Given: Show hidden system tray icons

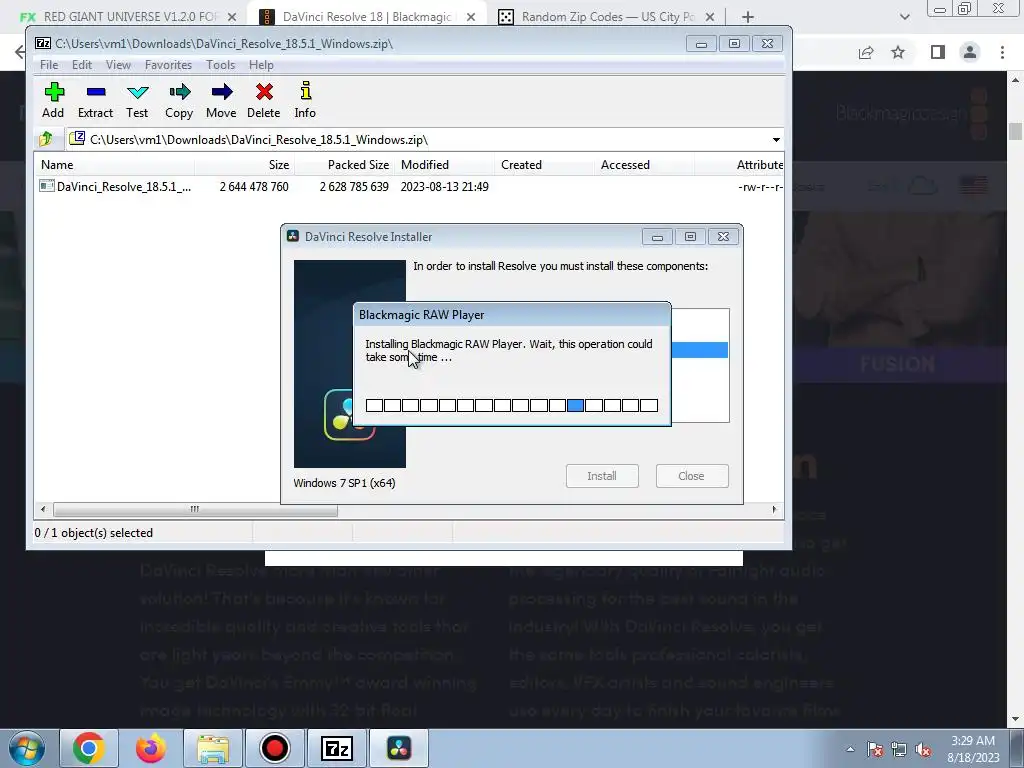Looking at the screenshot, I should [850, 749].
